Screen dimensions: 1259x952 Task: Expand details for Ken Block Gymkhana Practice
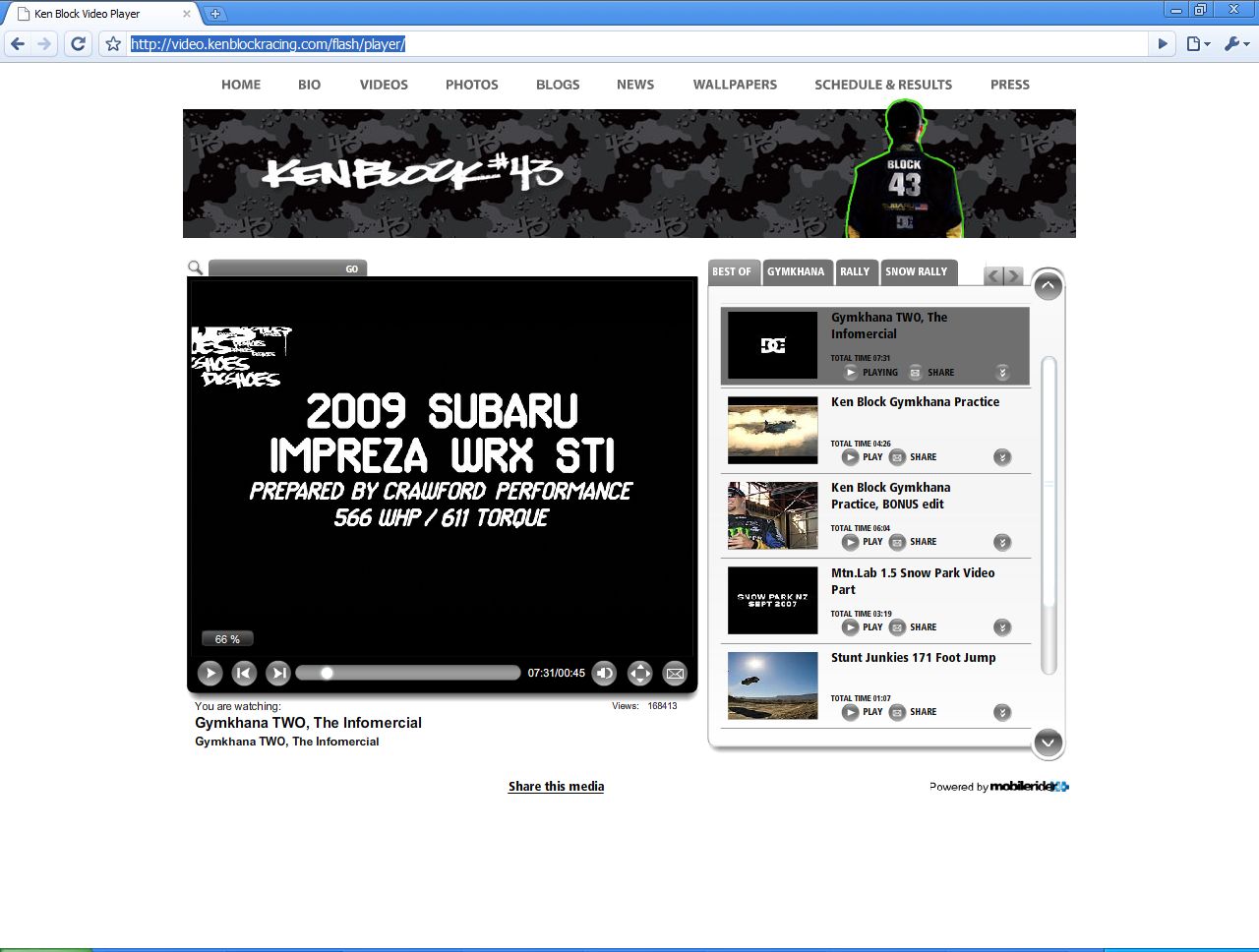pyautogui.click(x=1002, y=456)
